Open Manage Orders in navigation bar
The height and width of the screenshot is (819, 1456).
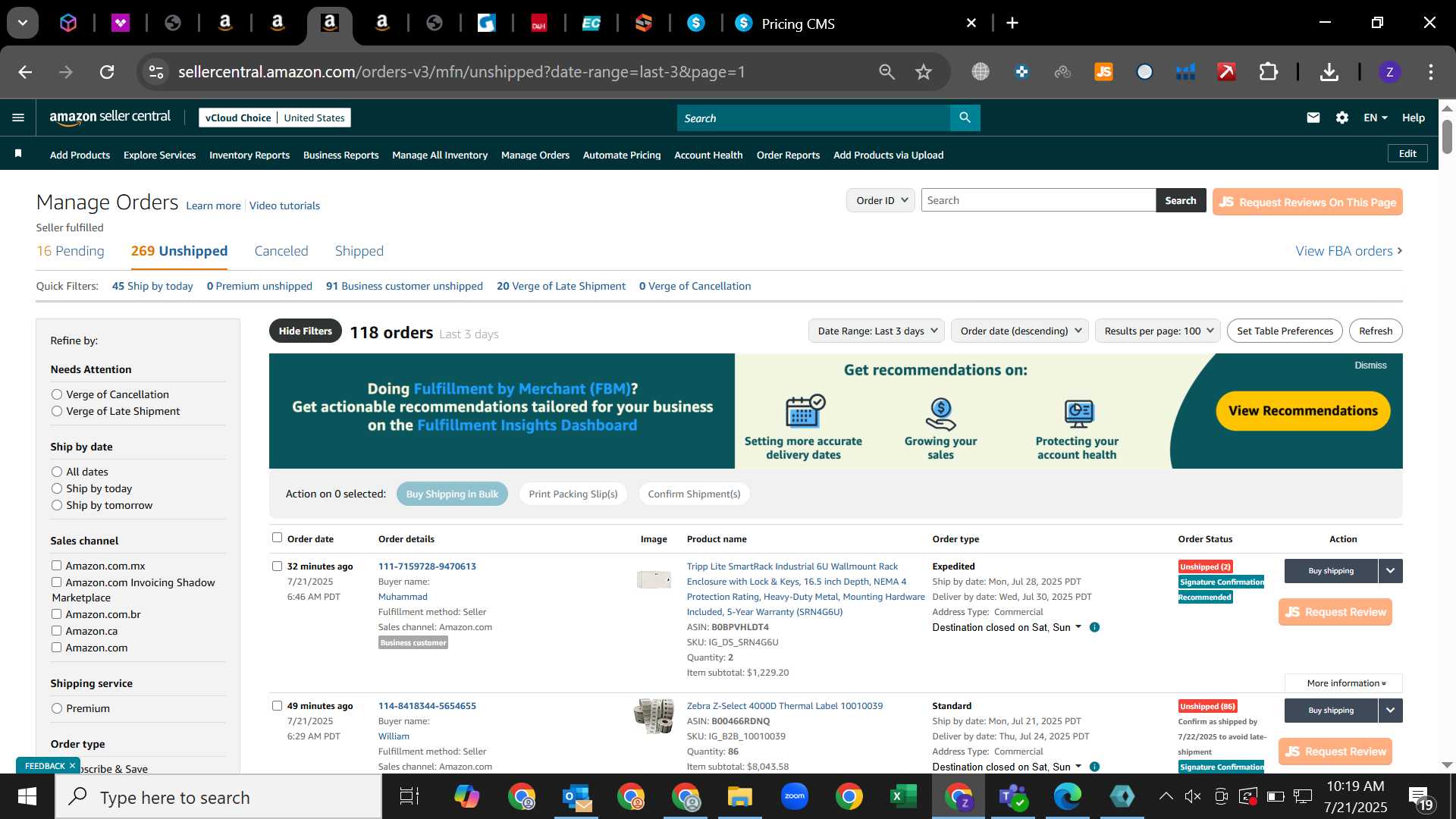point(535,155)
